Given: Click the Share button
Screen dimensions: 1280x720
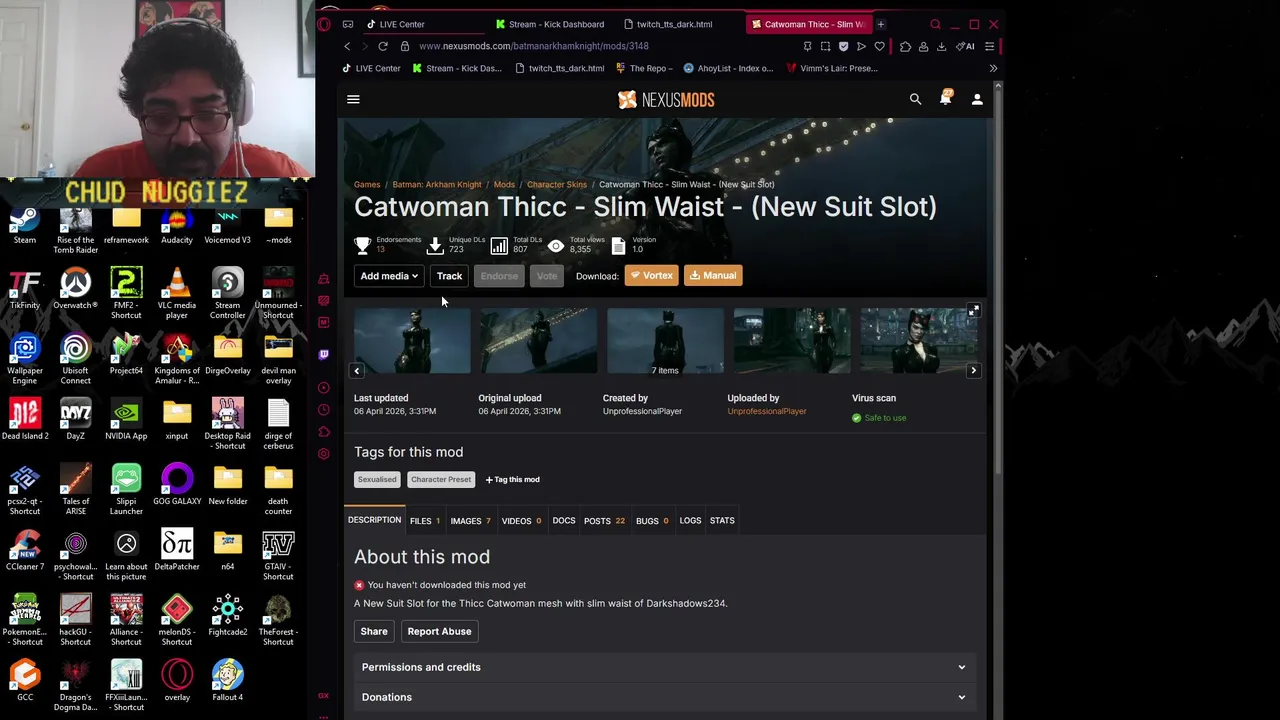Looking at the screenshot, I should pyautogui.click(x=374, y=631).
